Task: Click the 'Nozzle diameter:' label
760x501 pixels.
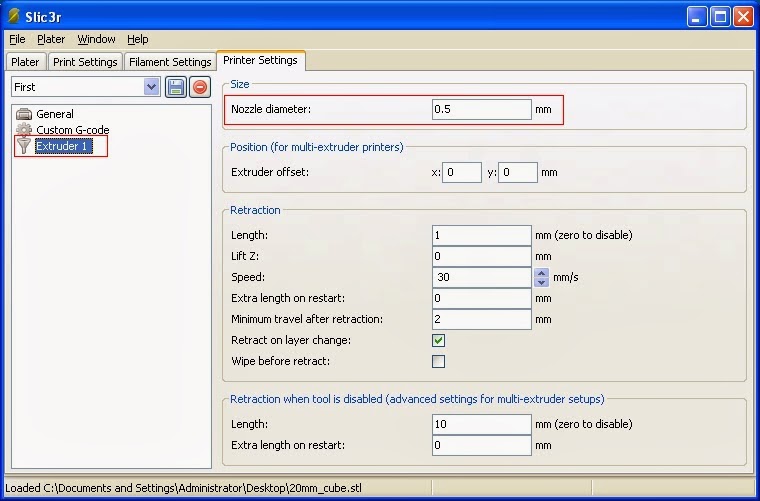Action: pyautogui.click(x=271, y=110)
